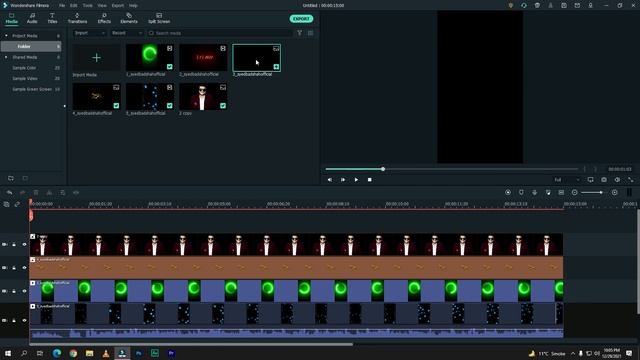The width and height of the screenshot is (640, 360).
Task: Select the red text media thumbnail
Action: 203,58
